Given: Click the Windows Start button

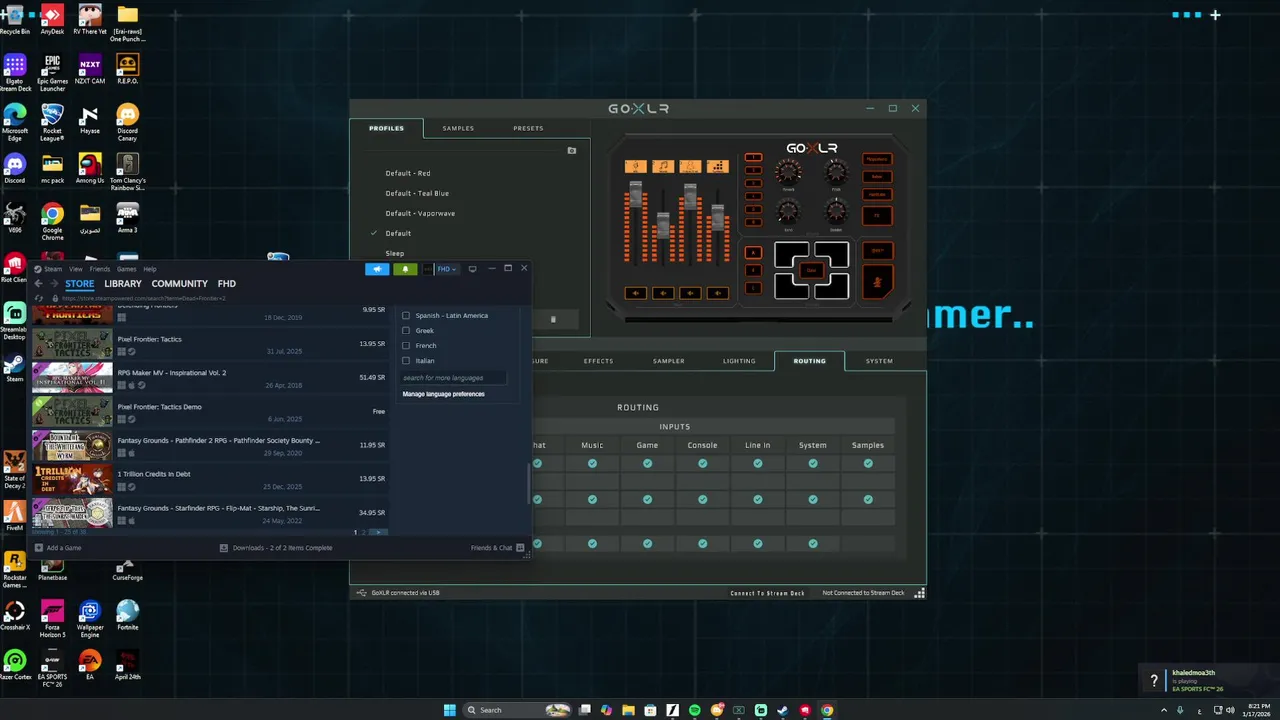Looking at the screenshot, I should click(x=450, y=710).
